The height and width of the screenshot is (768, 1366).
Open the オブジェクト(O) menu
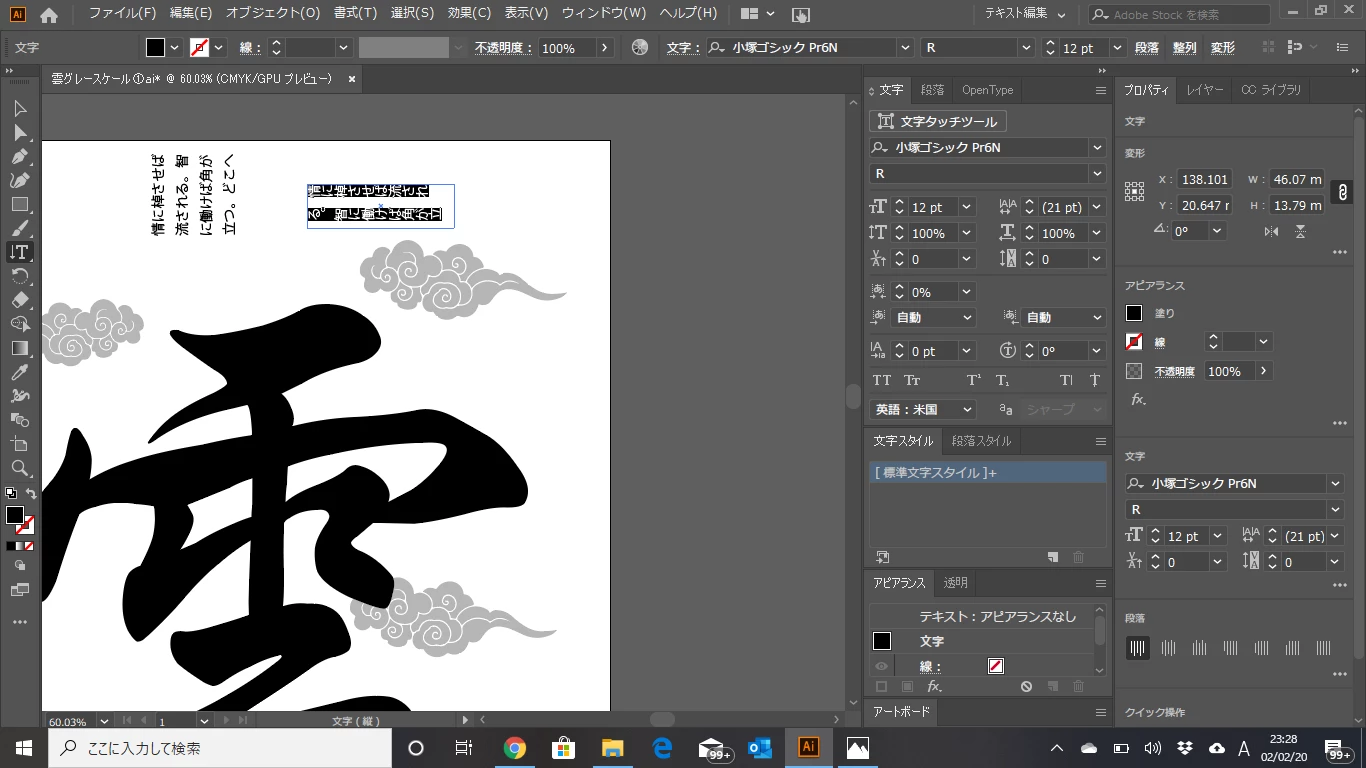coord(272,14)
